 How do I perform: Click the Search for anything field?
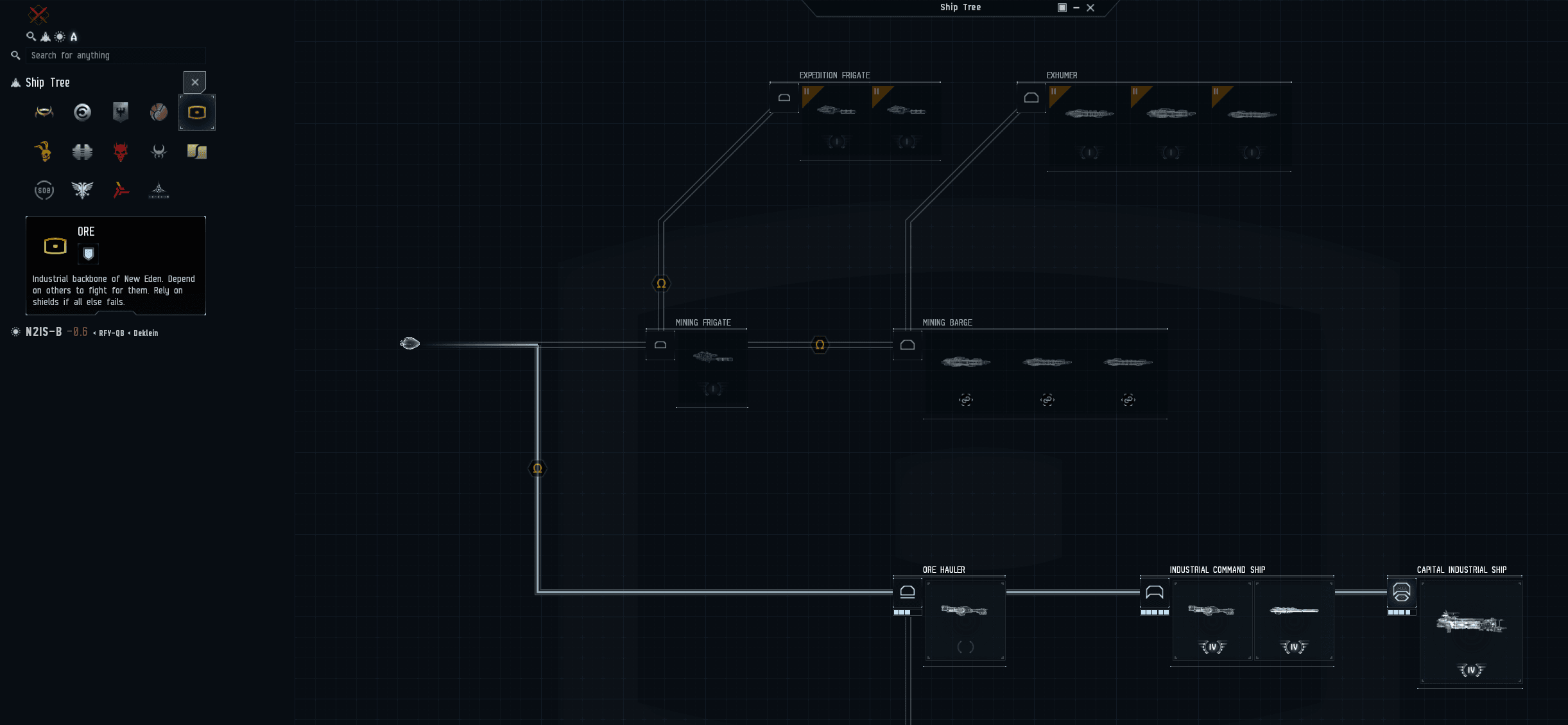(116, 55)
